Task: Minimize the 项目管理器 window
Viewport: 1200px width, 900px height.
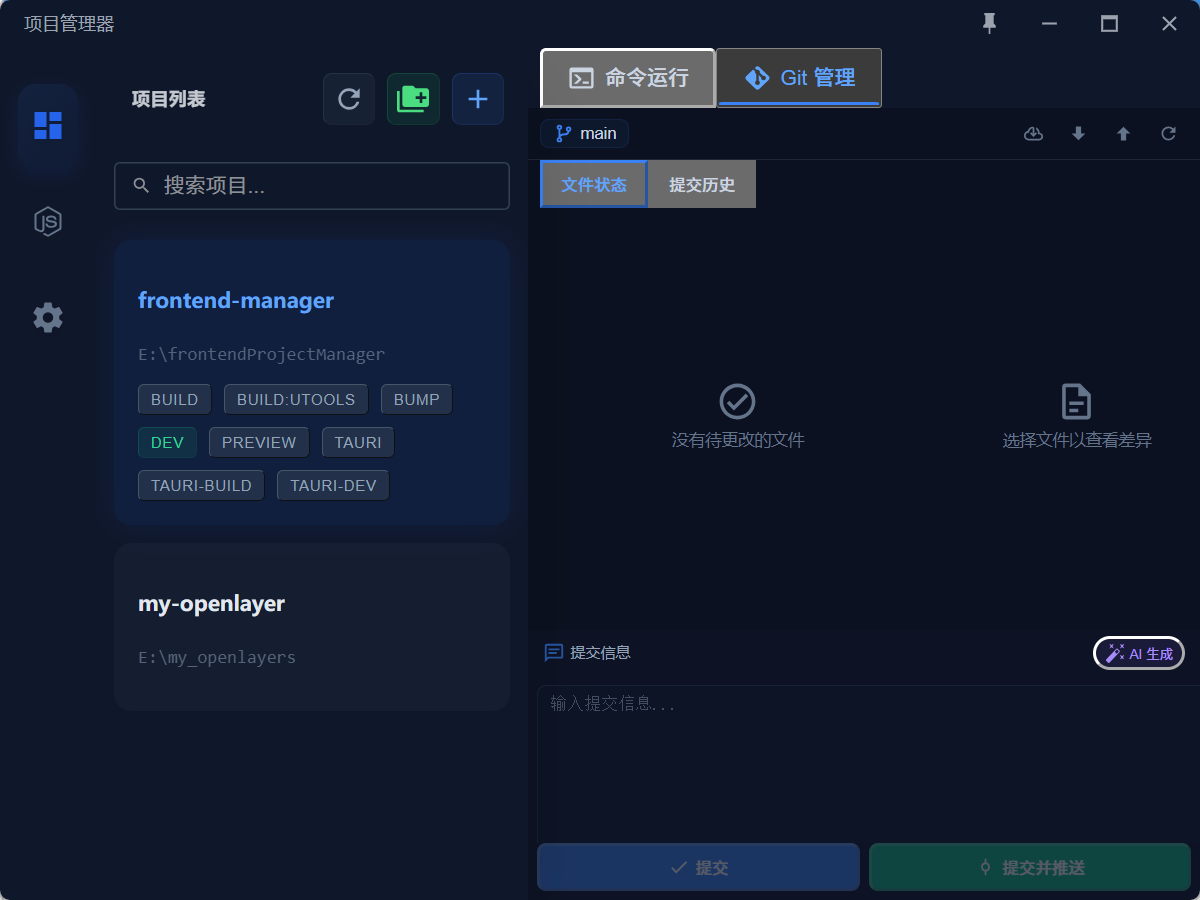Action: click(1049, 23)
